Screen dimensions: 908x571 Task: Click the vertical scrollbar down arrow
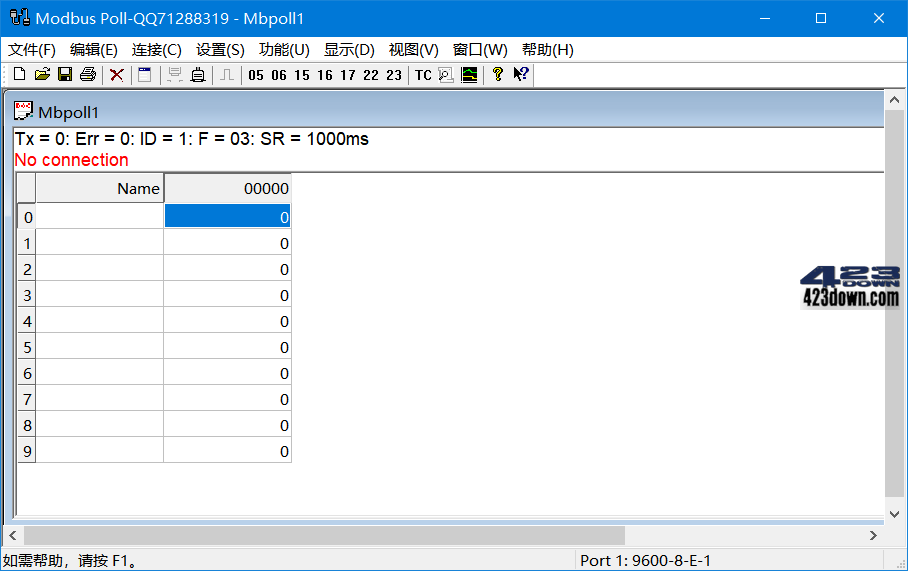point(894,514)
